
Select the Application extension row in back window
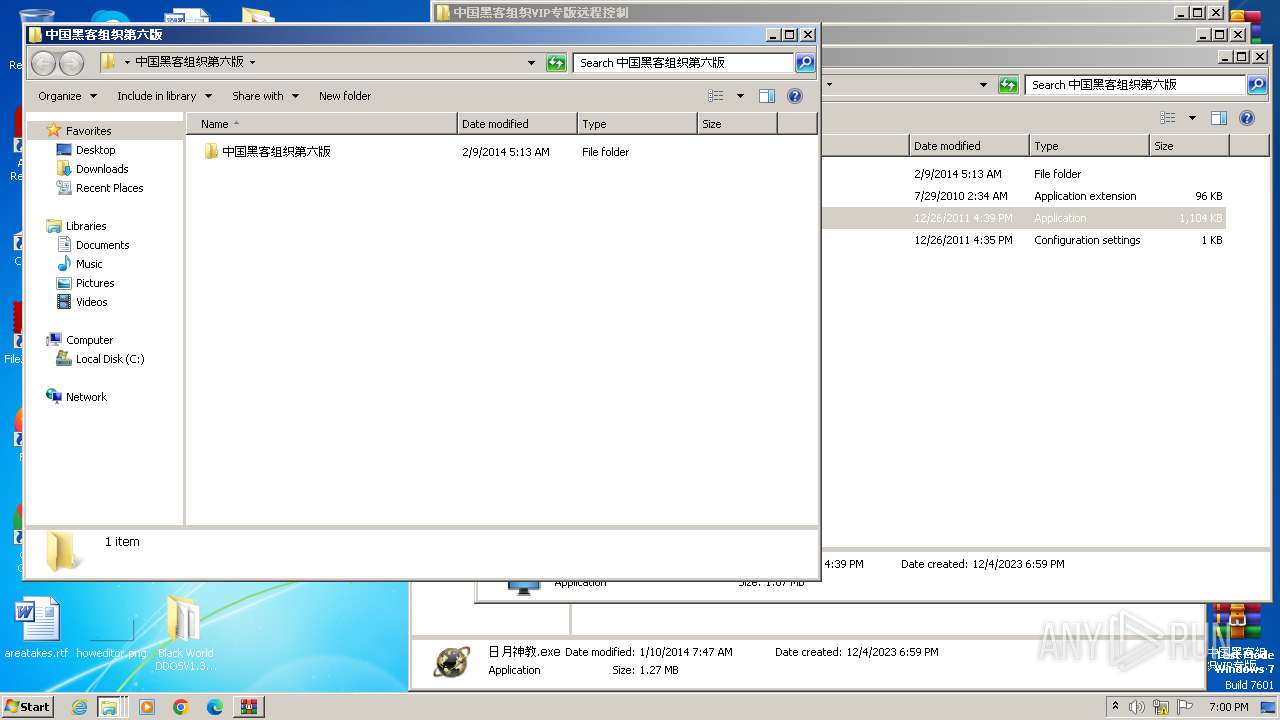point(1024,196)
